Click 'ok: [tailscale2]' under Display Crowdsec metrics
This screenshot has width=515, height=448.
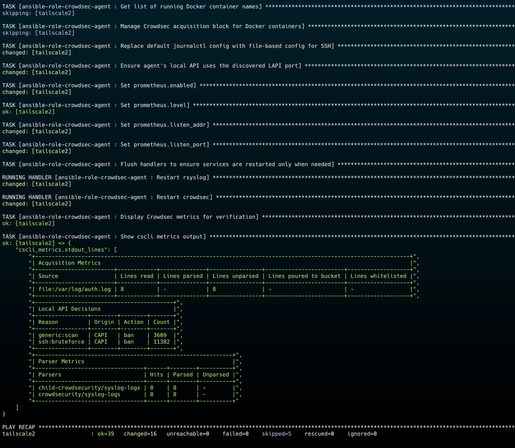(x=28, y=223)
